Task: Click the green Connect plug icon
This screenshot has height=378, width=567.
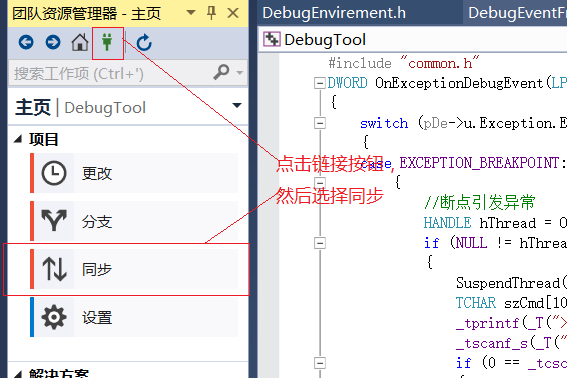Action: click(107, 42)
